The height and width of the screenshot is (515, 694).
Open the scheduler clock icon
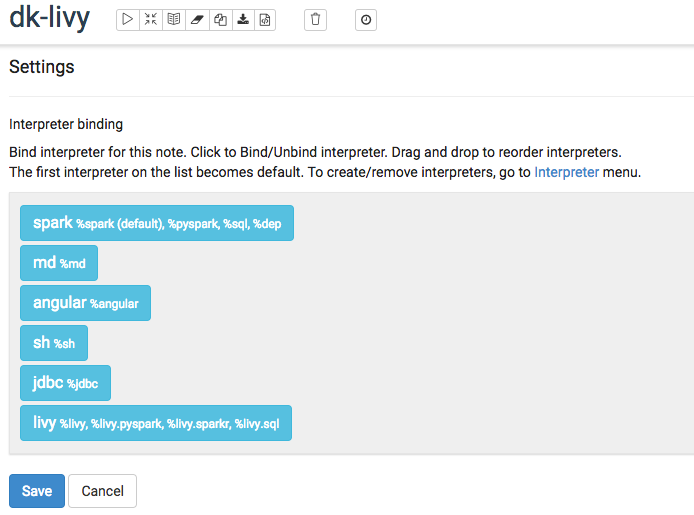(x=366, y=20)
